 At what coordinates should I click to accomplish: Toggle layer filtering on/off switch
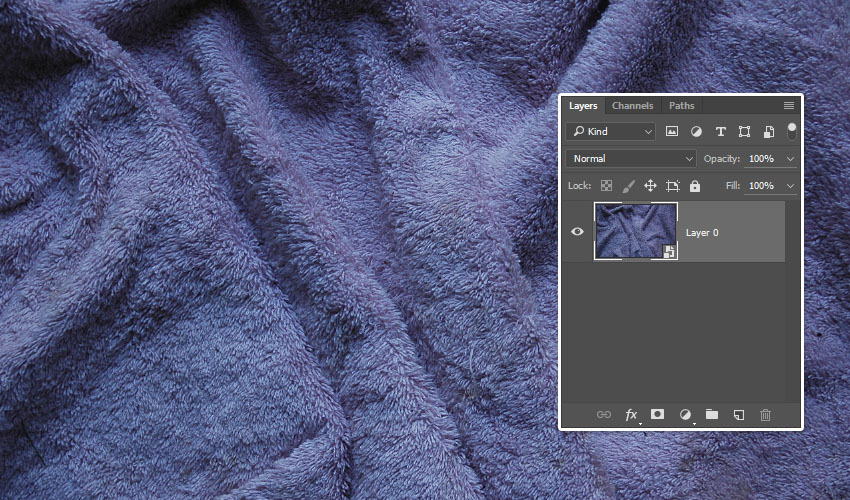click(792, 130)
